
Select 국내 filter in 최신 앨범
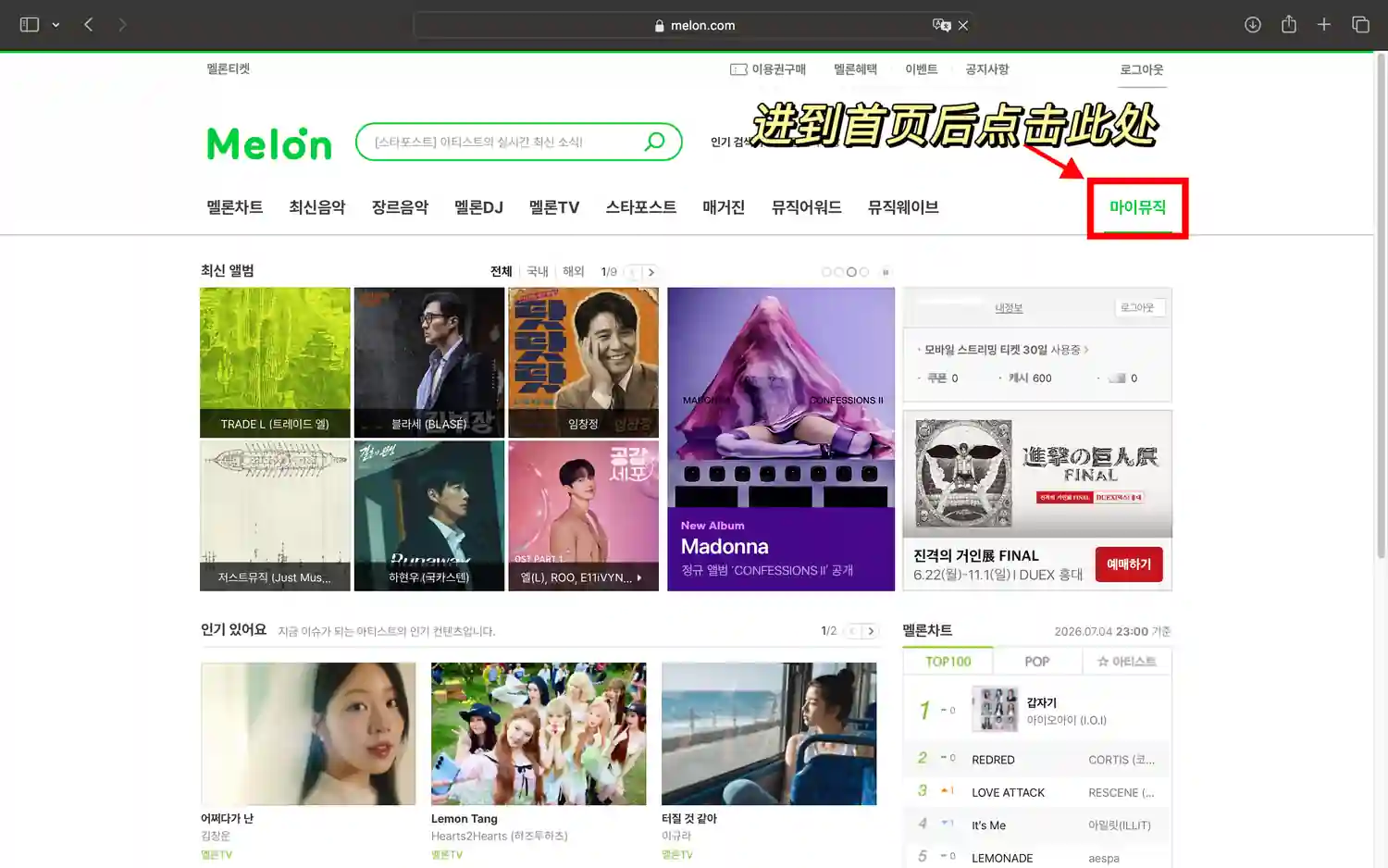[538, 271]
